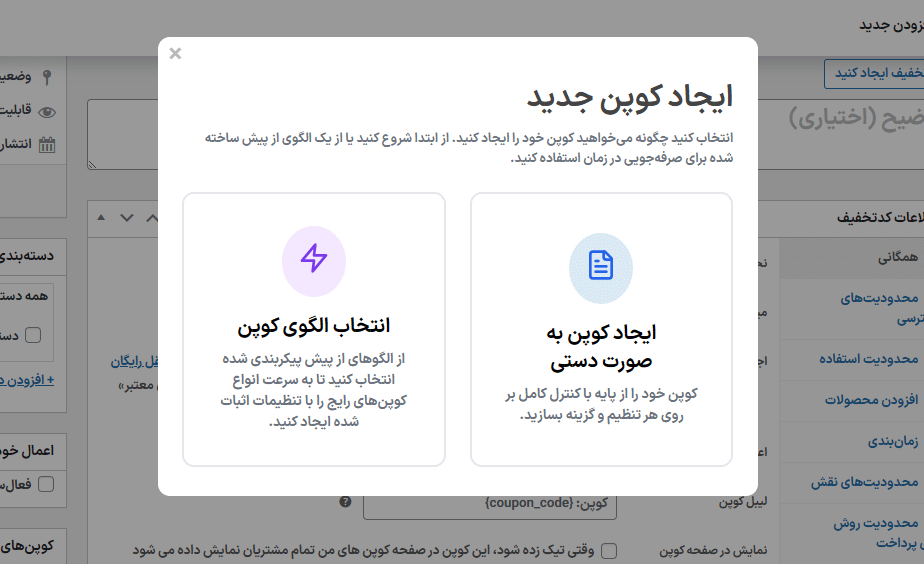Tick the category checkbox under 'همه دسته'
Screen dimensions: 924x564
[x=33, y=335]
